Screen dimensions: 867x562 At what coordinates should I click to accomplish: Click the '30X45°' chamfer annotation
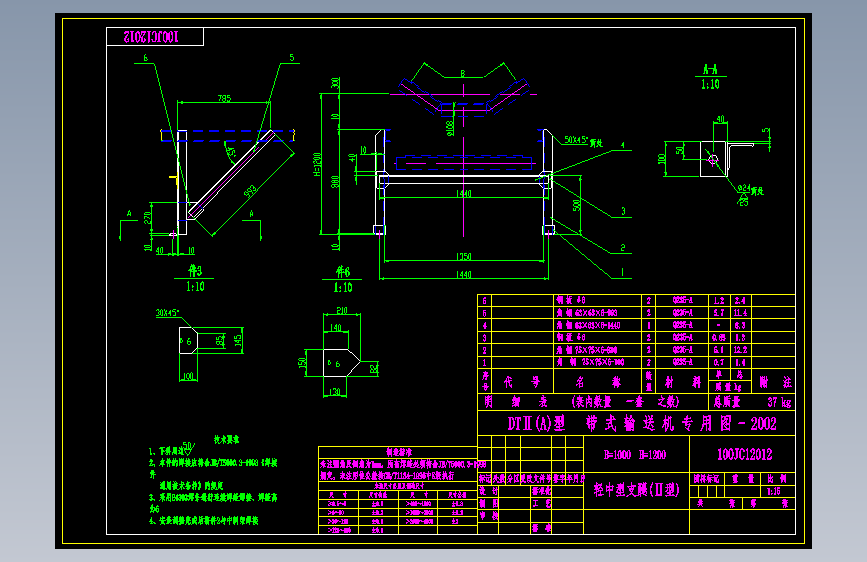click(168, 313)
